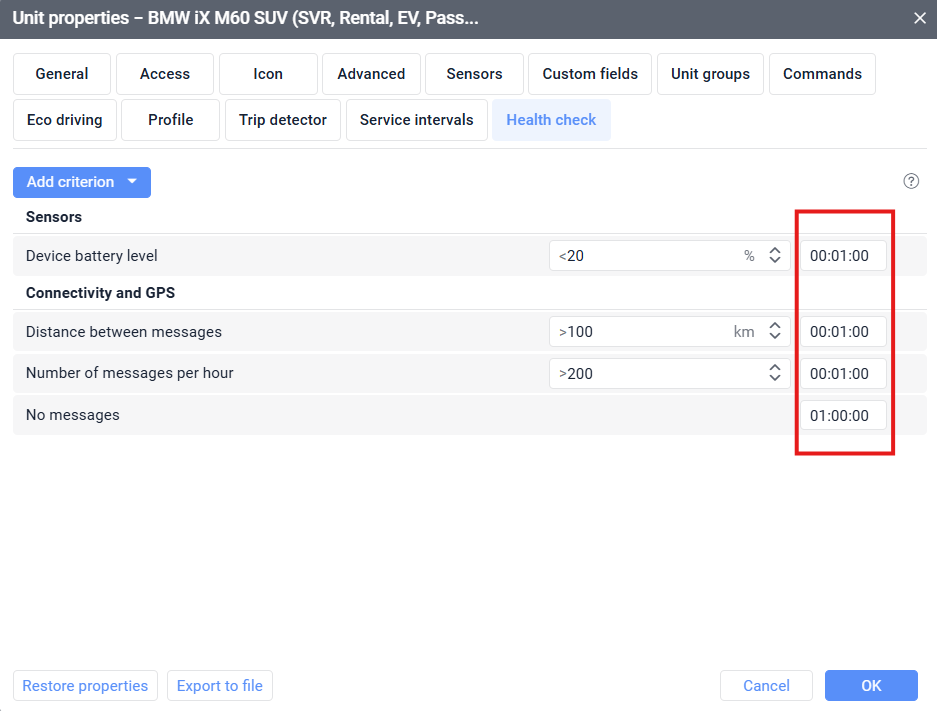The height and width of the screenshot is (711, 937).
Task: Edit the Distance between messages value field
Action: click(640, 332)
